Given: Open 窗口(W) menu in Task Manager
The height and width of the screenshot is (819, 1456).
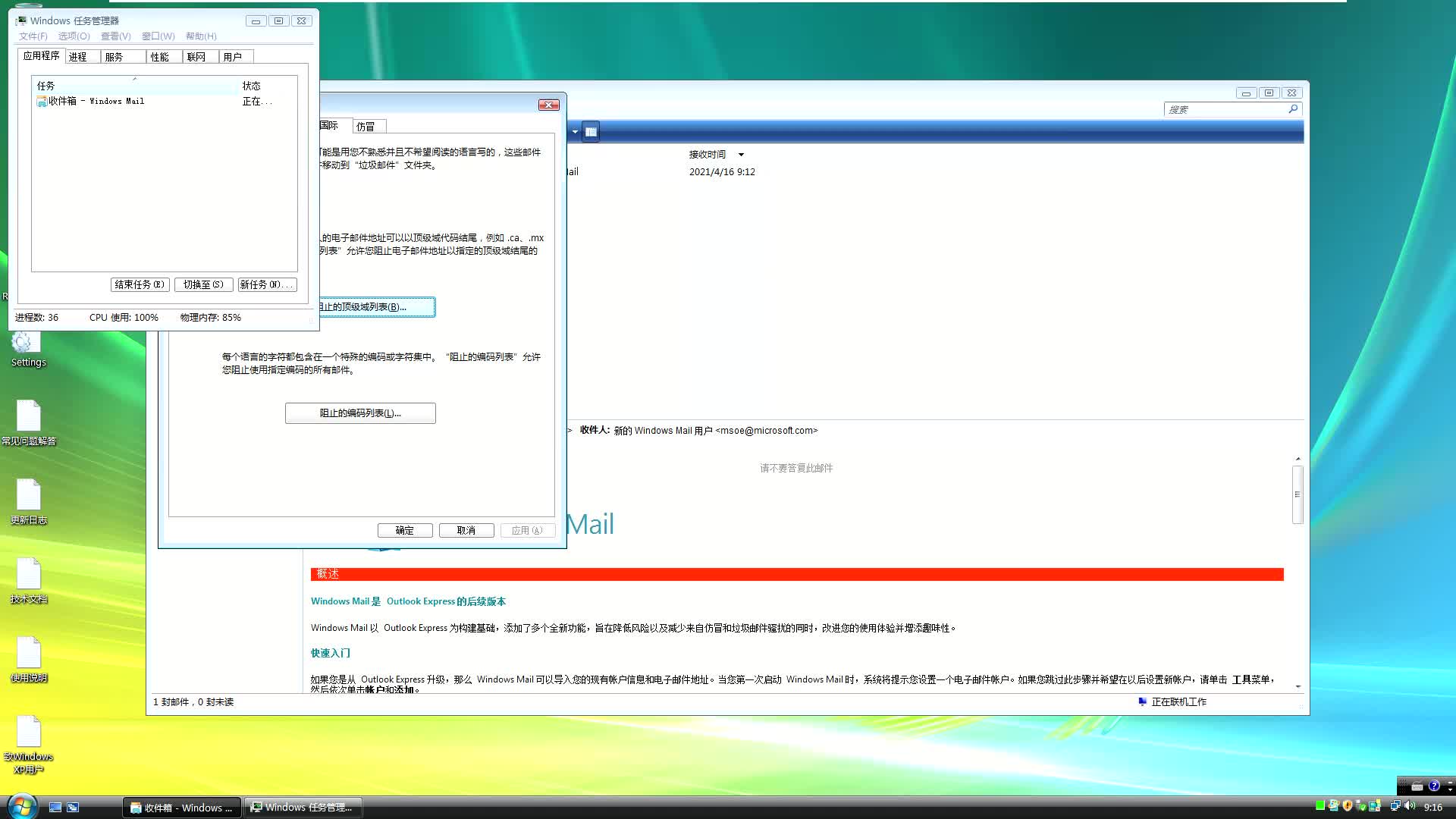Looking at the screenshot, I should [x=158, y=36].
